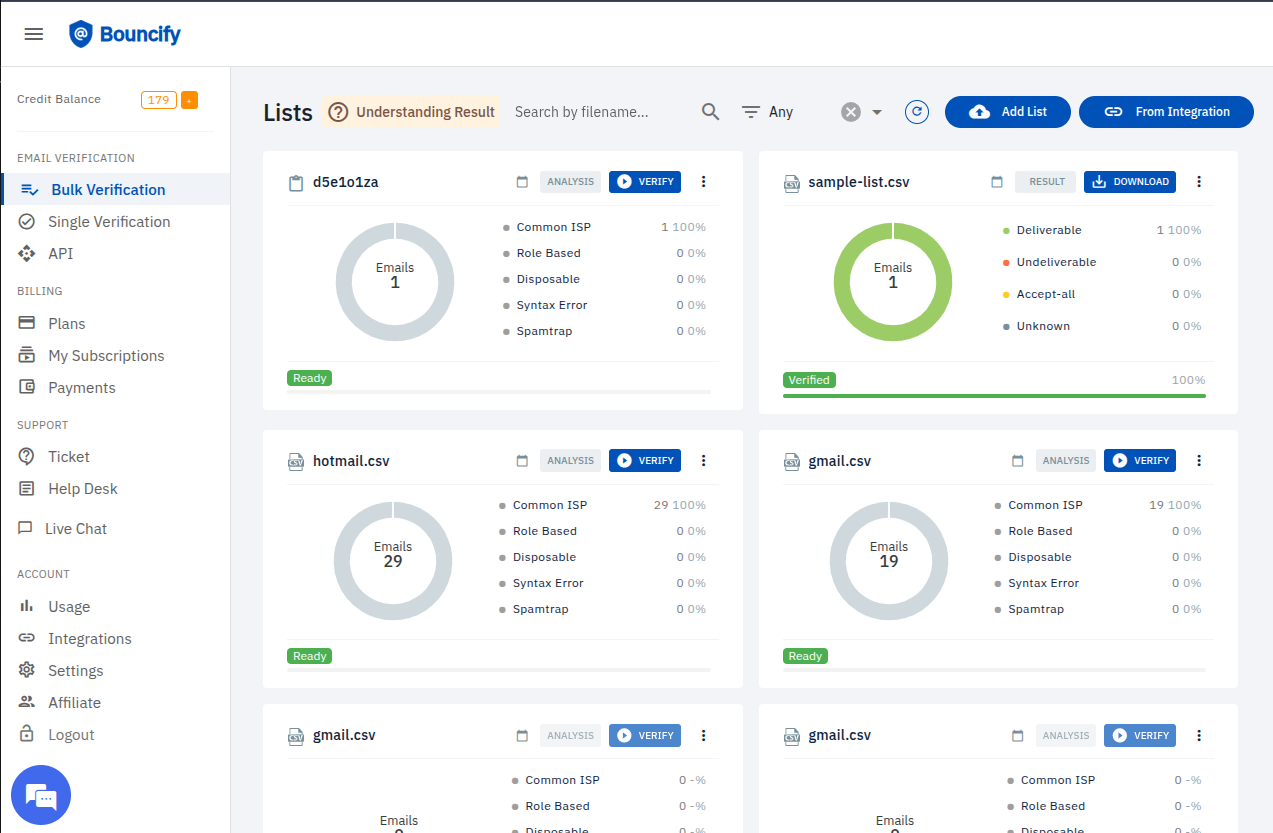Download results for sample-list.csv
This screenshot has width=1273, height=833.
pos(1129,182)
